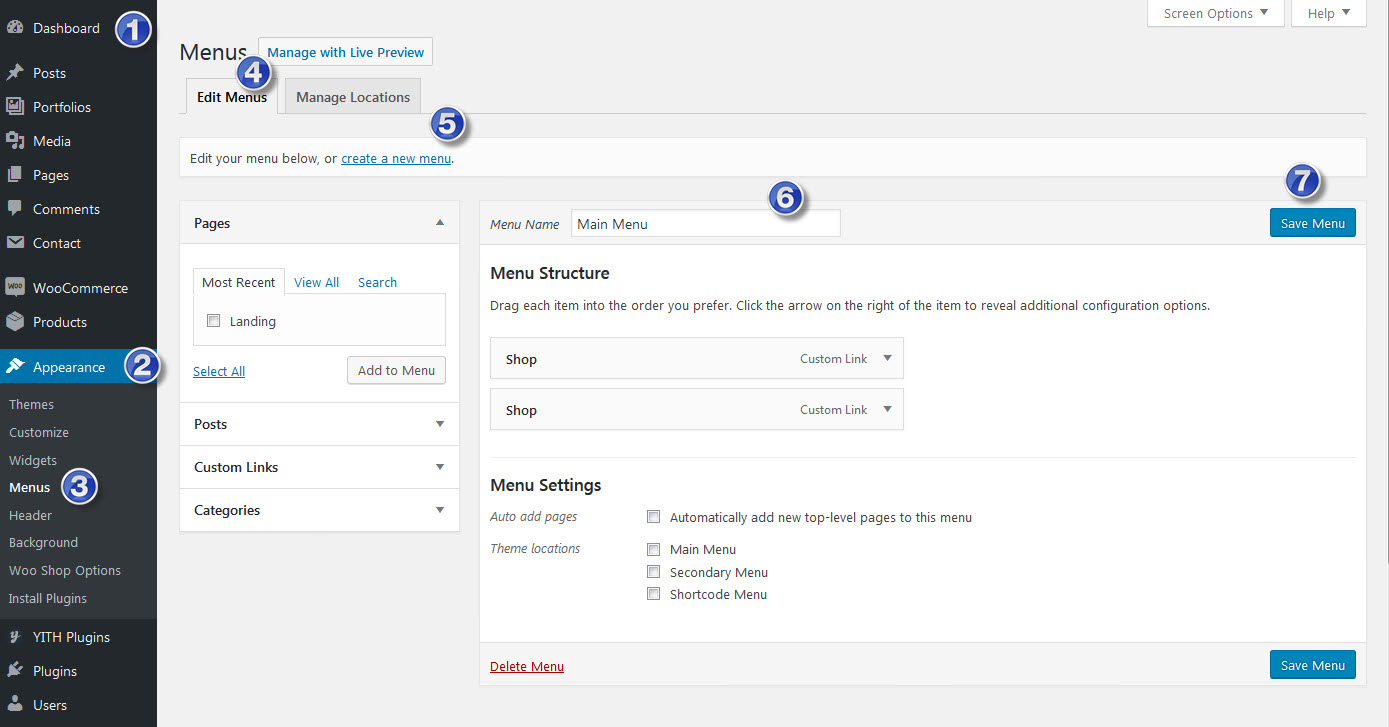1389x727 pixels.
Task: Collapse the Pages panel arrow
Action: 440,223
